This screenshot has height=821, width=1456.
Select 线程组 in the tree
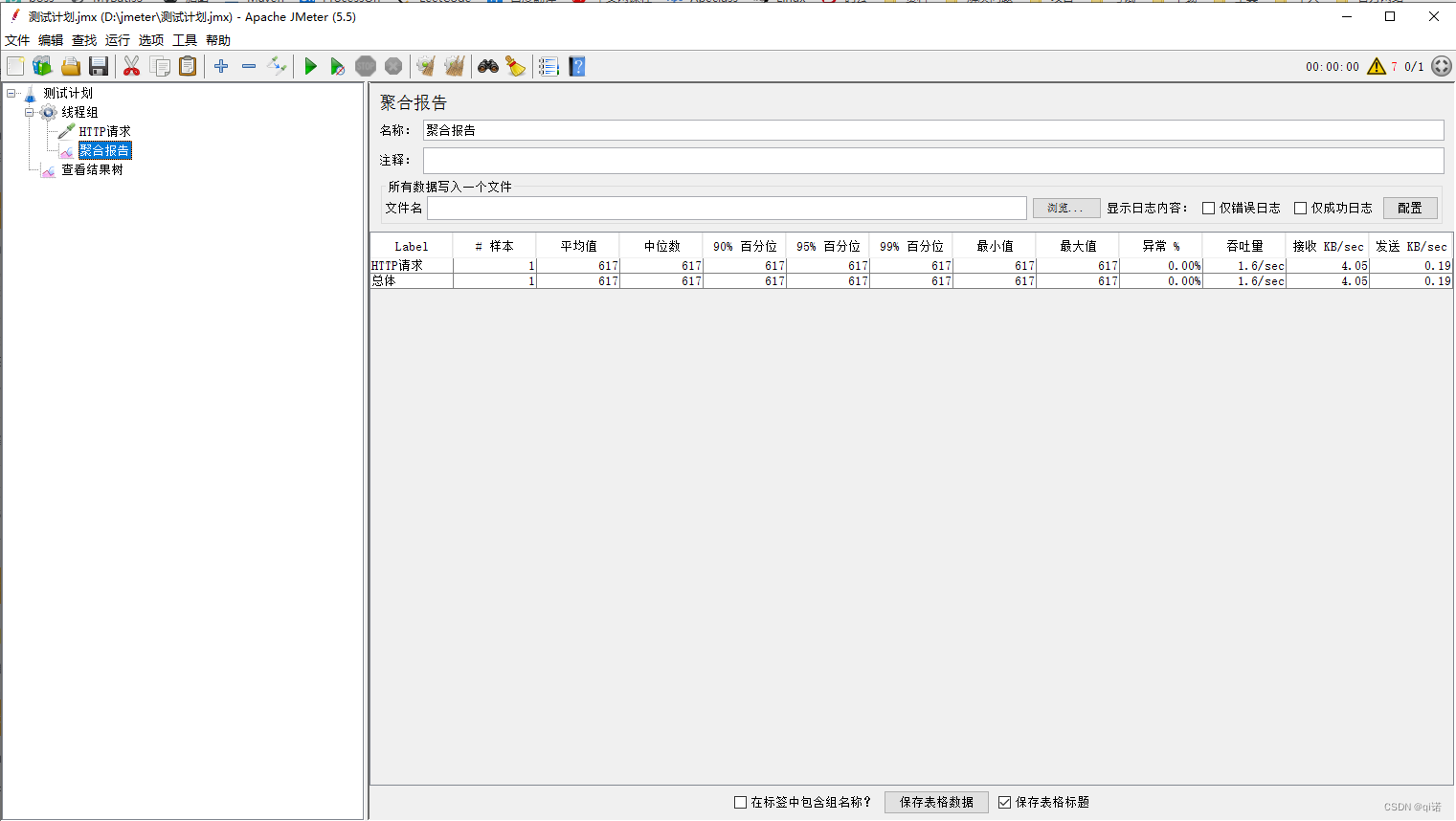click(79, 112)
